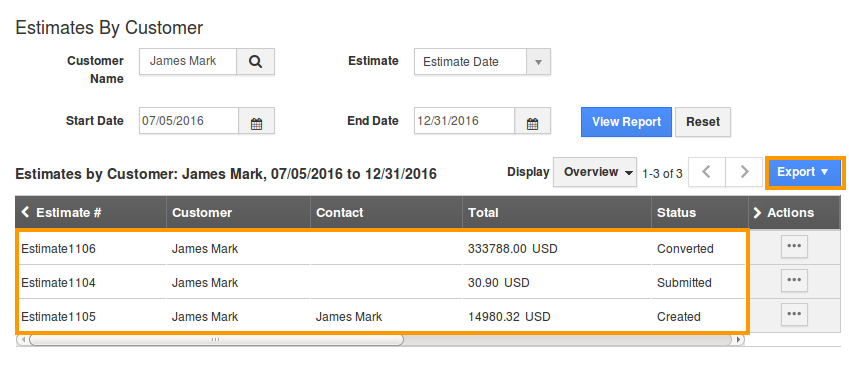This screenshot has height=366, width=849.
Task: Click customer James Mark in Estimate1106 row
Action: 205,249
